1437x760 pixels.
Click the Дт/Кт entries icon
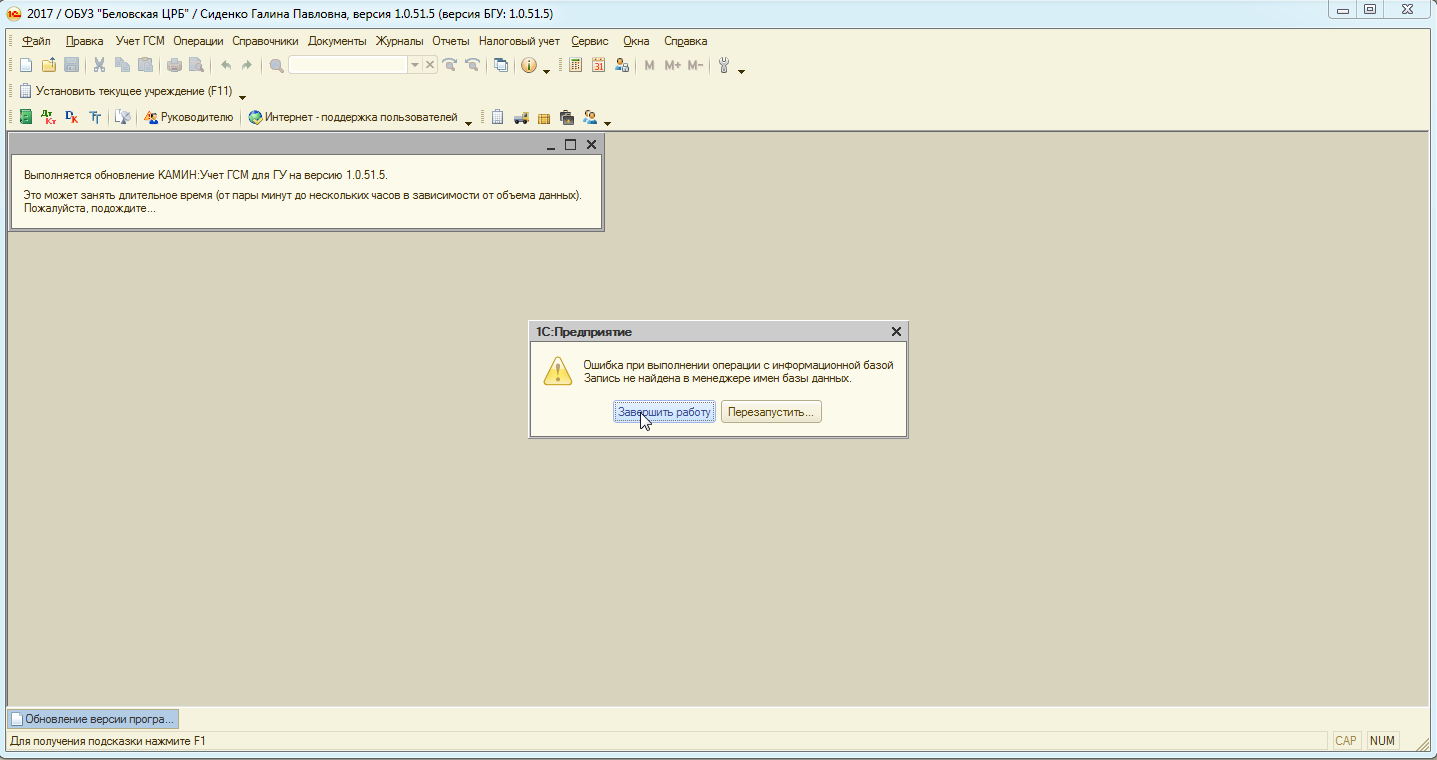click(x=49, y=117)
